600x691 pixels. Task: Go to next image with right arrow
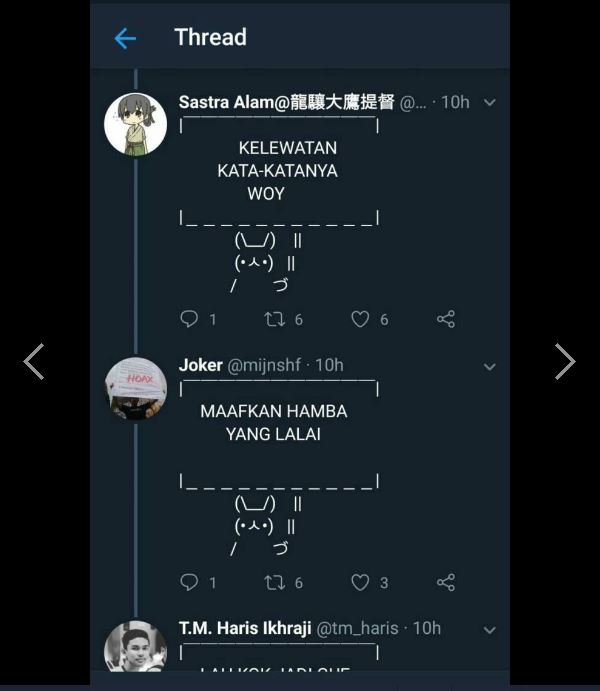565,362
